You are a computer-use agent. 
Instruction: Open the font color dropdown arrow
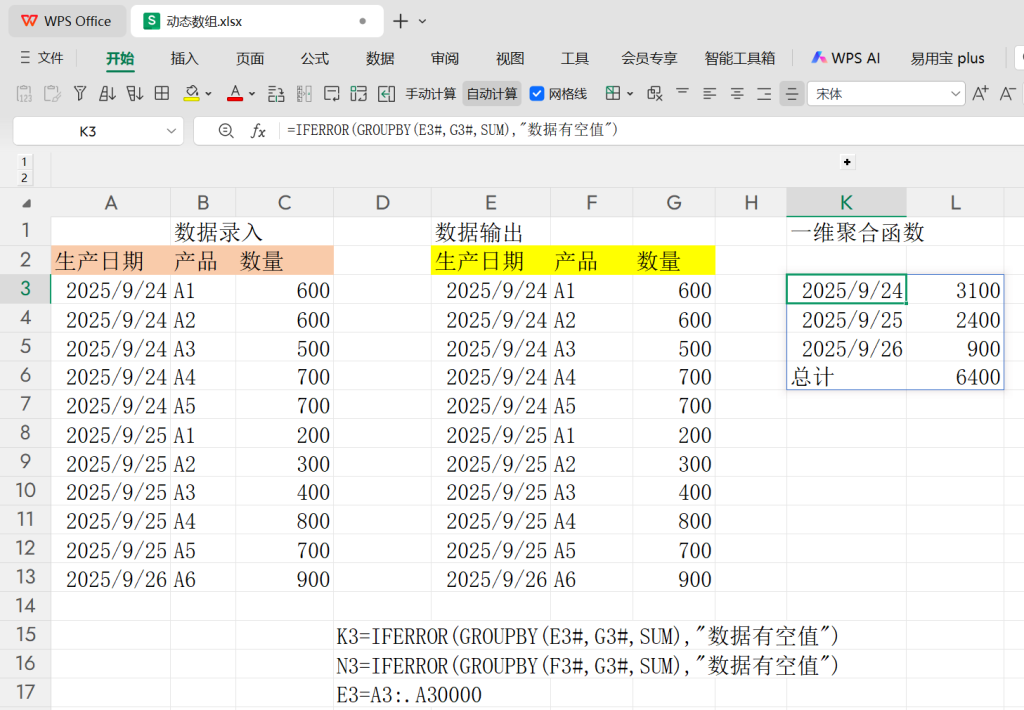(252, 94)
